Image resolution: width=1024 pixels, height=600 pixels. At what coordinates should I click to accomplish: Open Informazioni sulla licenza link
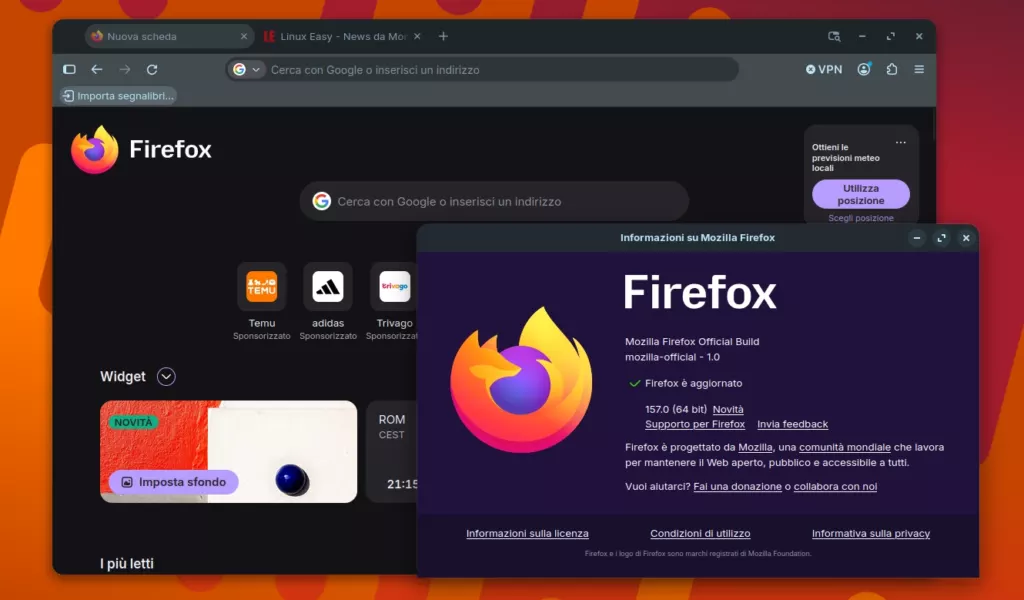pyautogui.click(x=527, y=533)
